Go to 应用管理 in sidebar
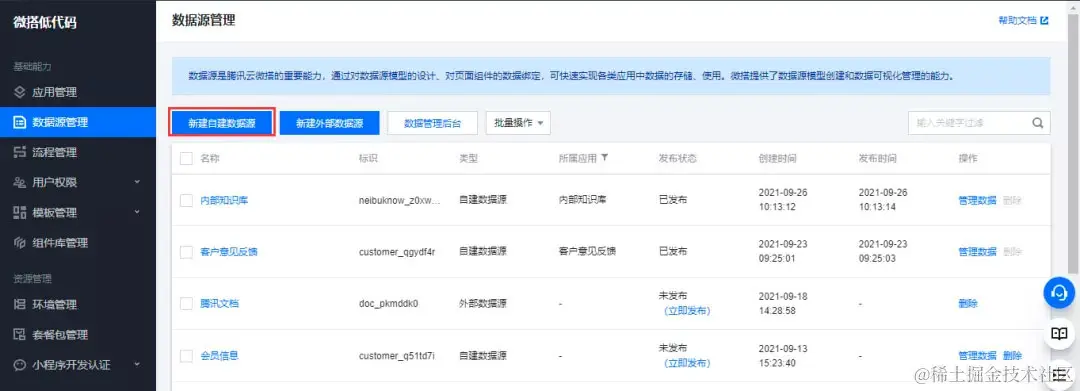Image resolution: width=1080 pixels, height=391 pixels. click(78, 92)
